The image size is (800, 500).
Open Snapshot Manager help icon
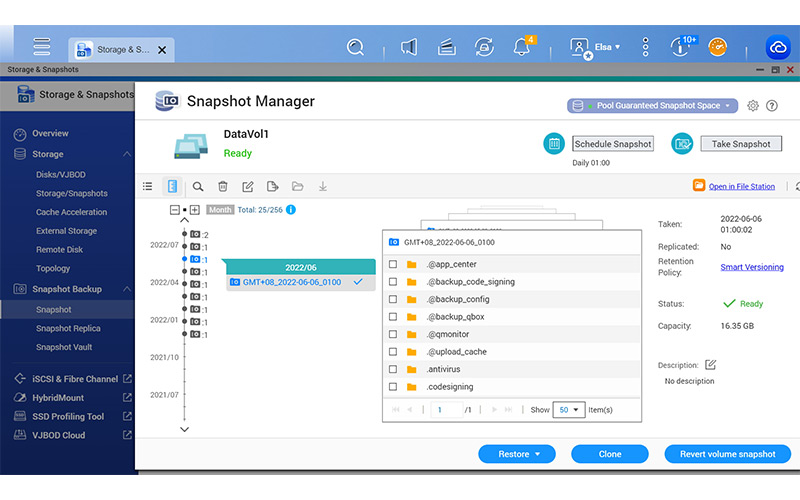pos(771,106)
